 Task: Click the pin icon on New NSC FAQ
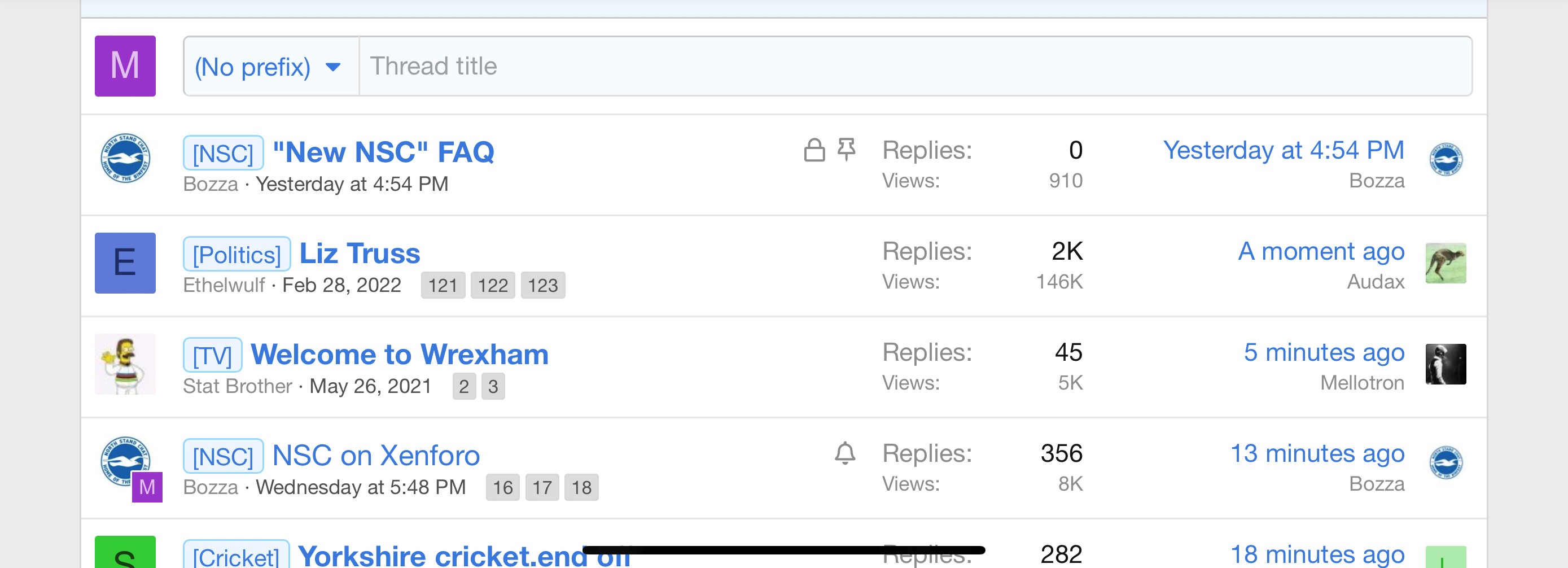point(847,150)
